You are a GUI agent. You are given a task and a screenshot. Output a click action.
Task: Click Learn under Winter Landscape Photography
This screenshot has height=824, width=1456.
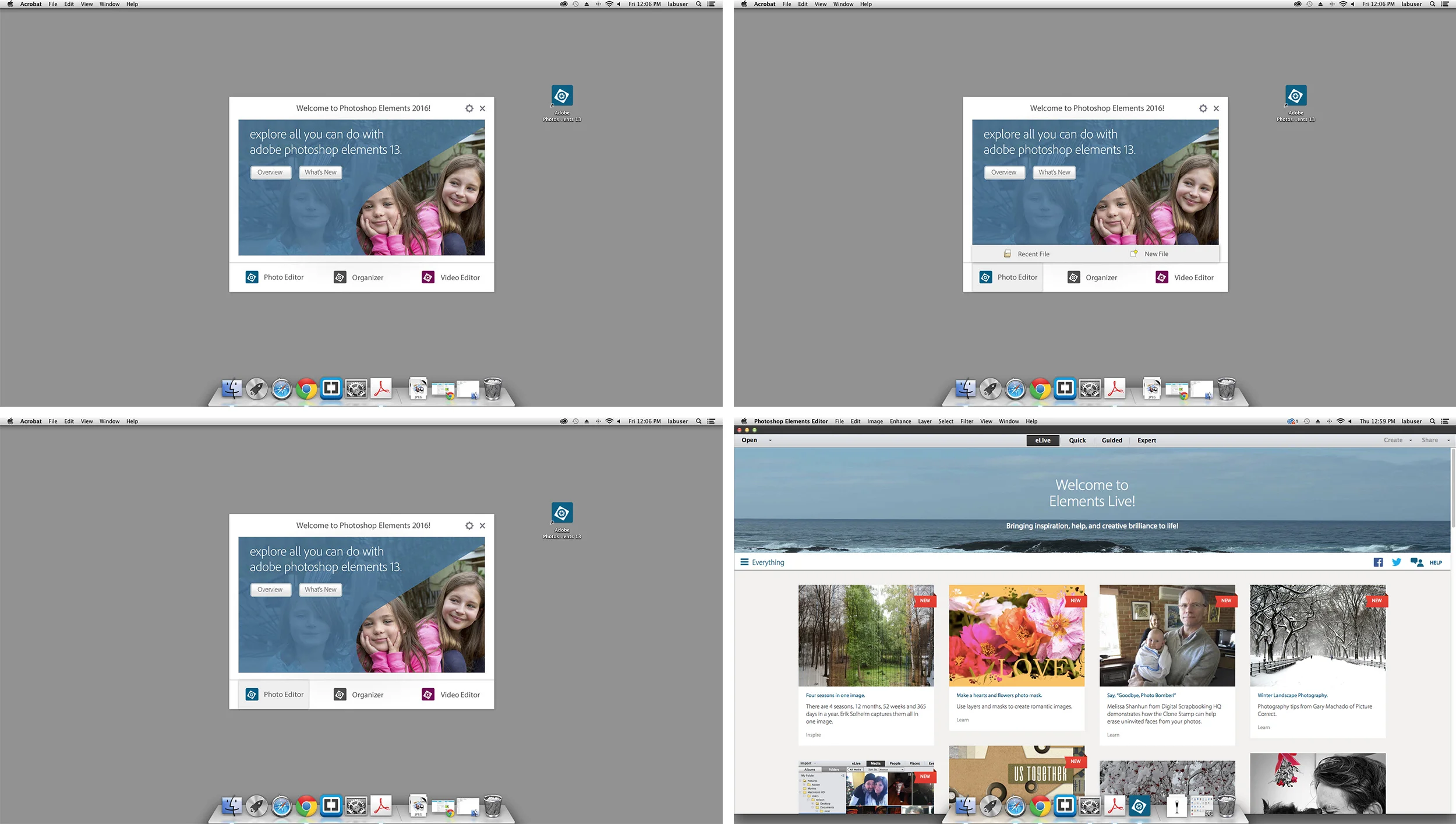[x=1263, y=727]
